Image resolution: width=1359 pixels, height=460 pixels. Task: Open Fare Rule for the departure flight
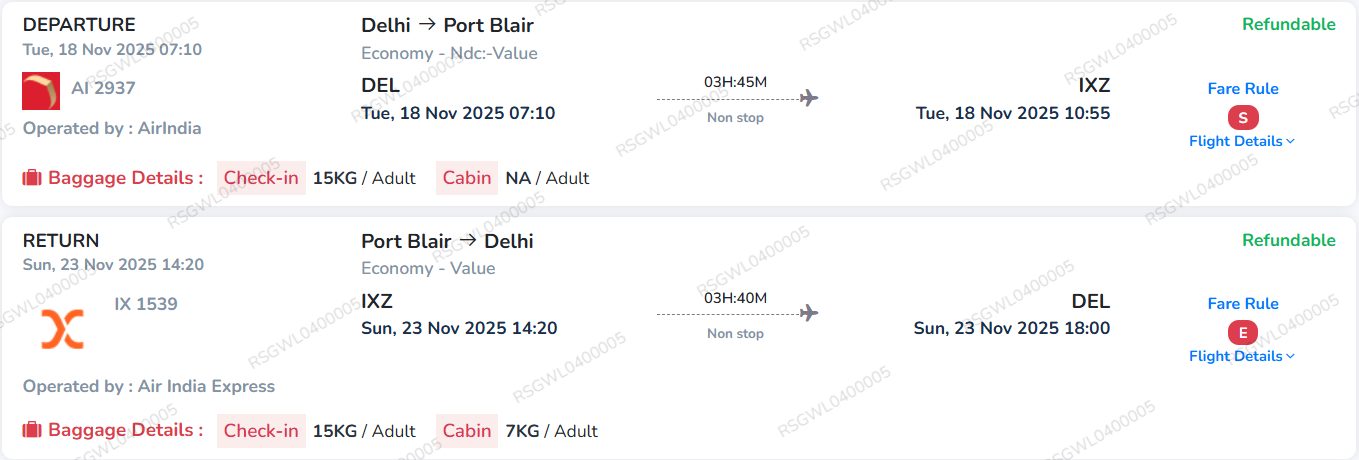1243,89
